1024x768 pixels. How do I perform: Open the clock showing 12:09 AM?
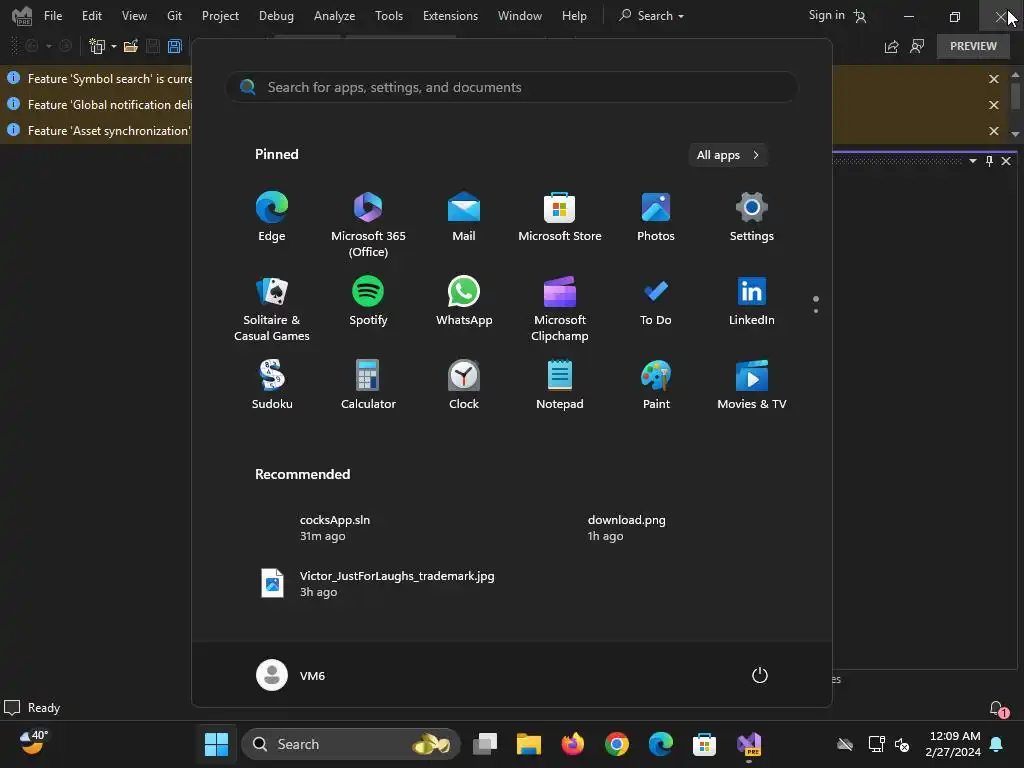(953, 744)
